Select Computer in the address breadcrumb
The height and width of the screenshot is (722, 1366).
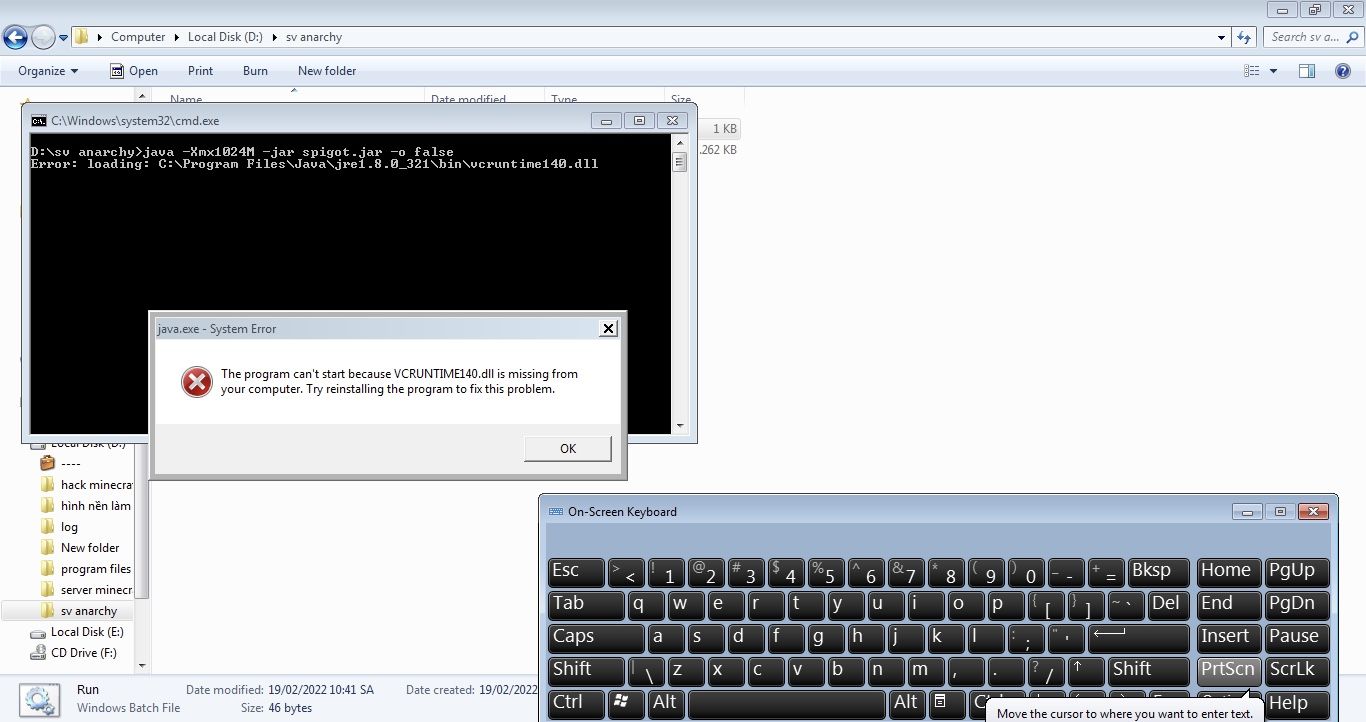pyautogui.click(x=138, y=37)
